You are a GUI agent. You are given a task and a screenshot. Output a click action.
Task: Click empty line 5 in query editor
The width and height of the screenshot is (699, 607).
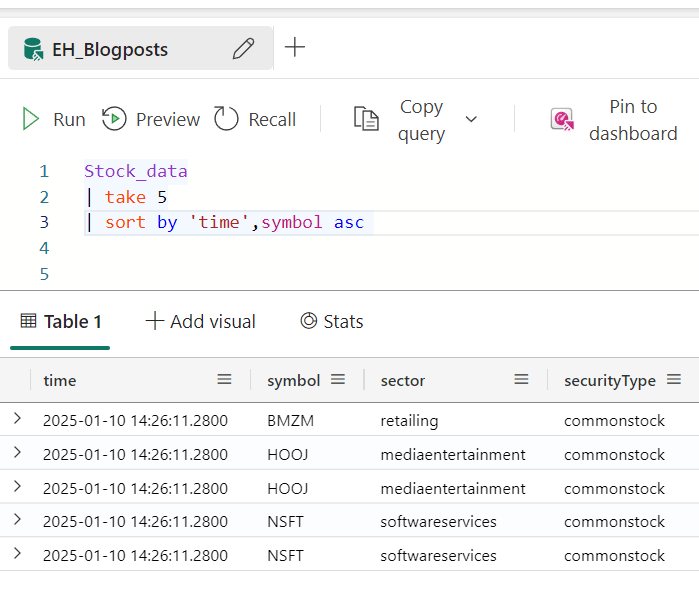[x=300, y=273]
